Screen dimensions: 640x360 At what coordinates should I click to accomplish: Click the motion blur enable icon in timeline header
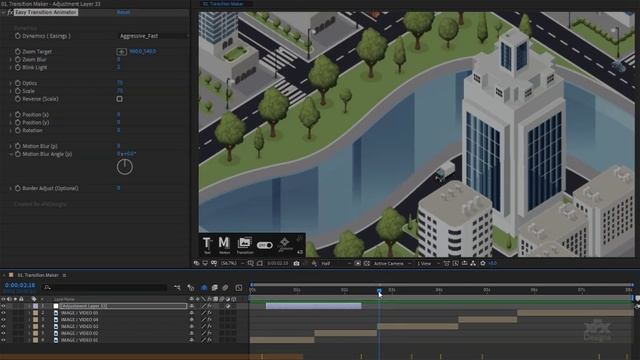225,288
